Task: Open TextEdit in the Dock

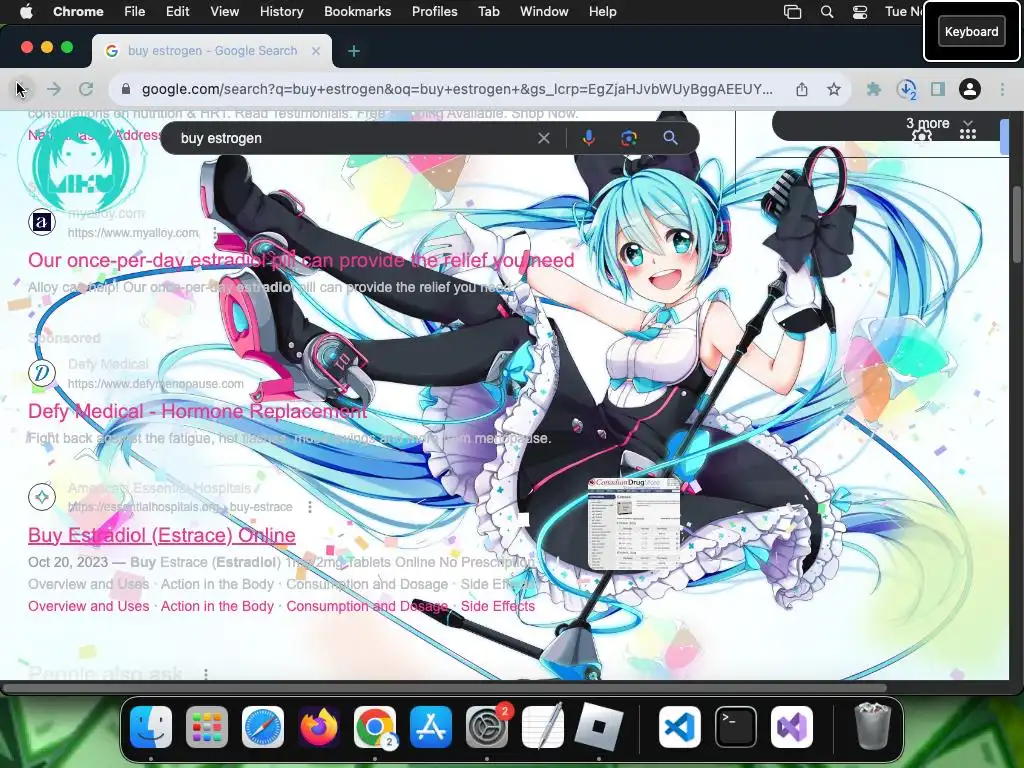Action: (x=543, y=727)
